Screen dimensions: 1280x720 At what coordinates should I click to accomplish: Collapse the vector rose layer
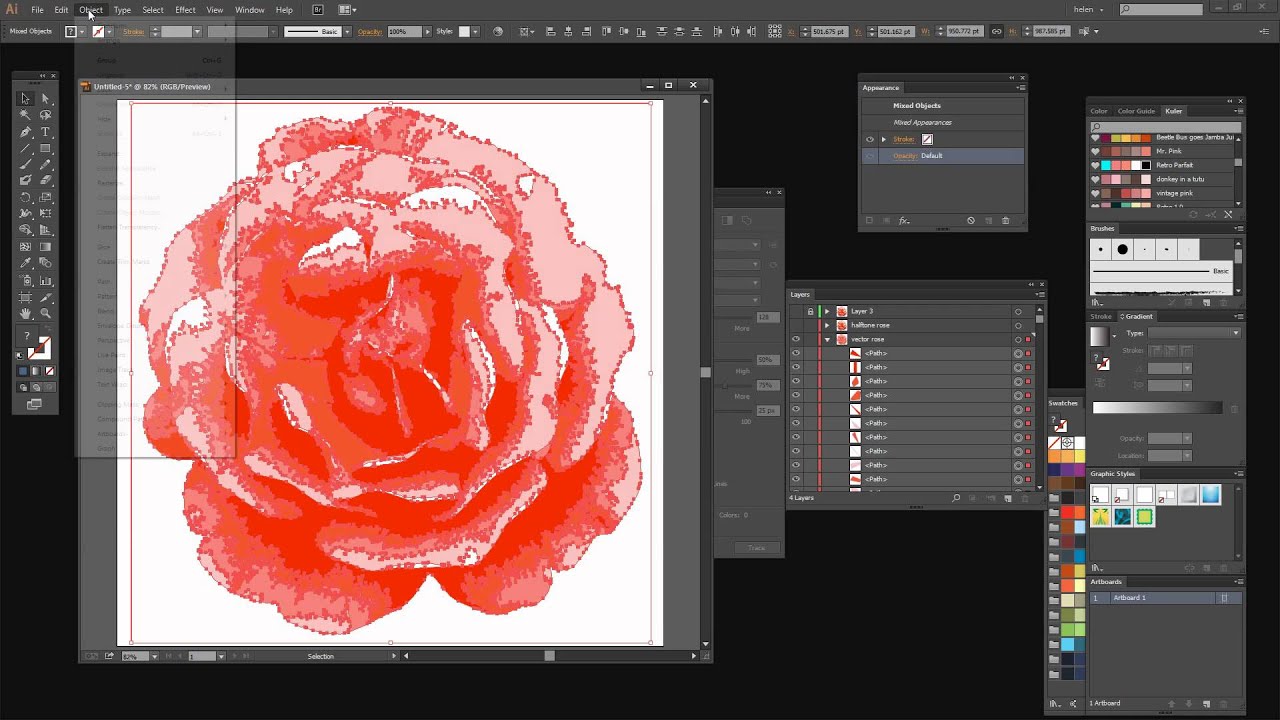pos(827,339)
